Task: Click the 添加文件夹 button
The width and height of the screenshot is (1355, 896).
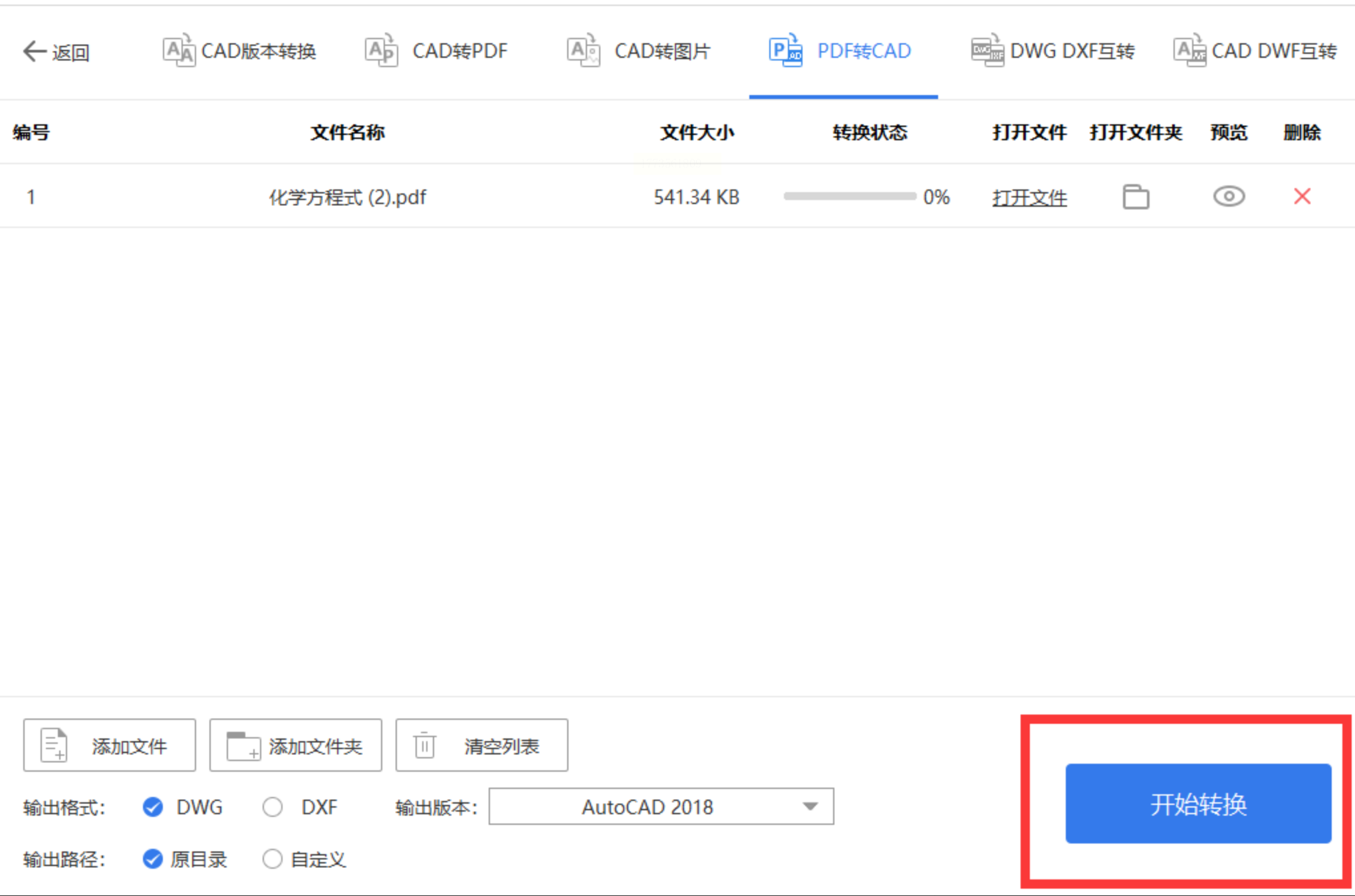Action: point(295,745)
